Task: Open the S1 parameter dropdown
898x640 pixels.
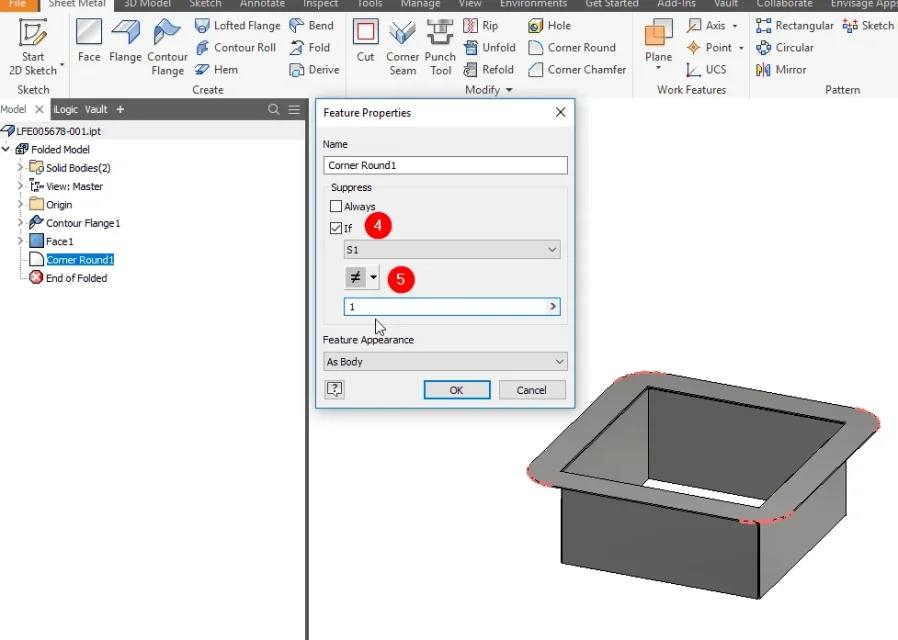Action: [452, 250]
